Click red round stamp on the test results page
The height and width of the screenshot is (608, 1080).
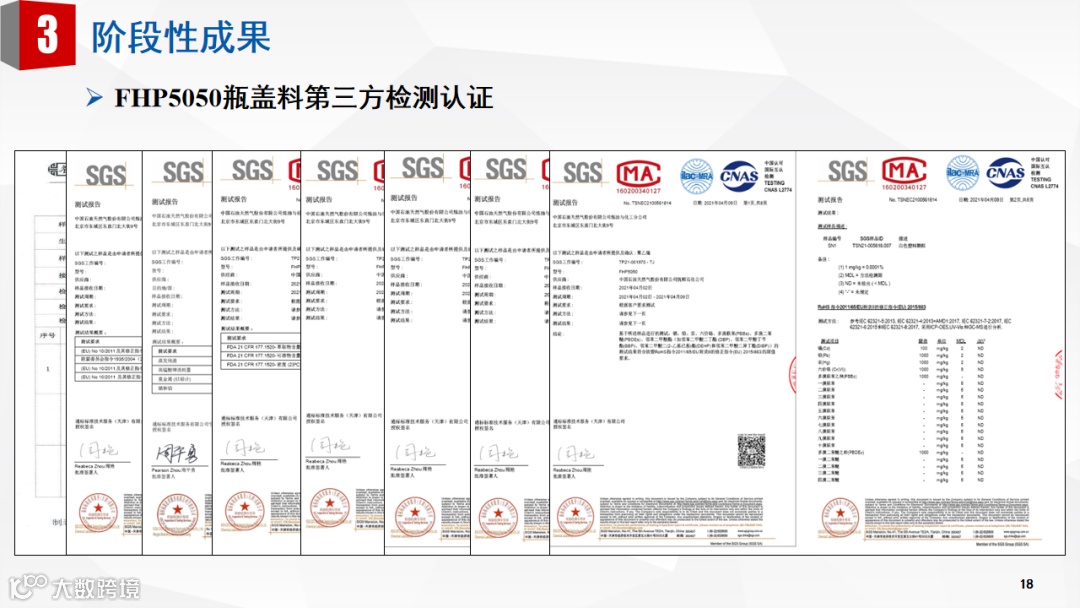[x=840, y=517]
